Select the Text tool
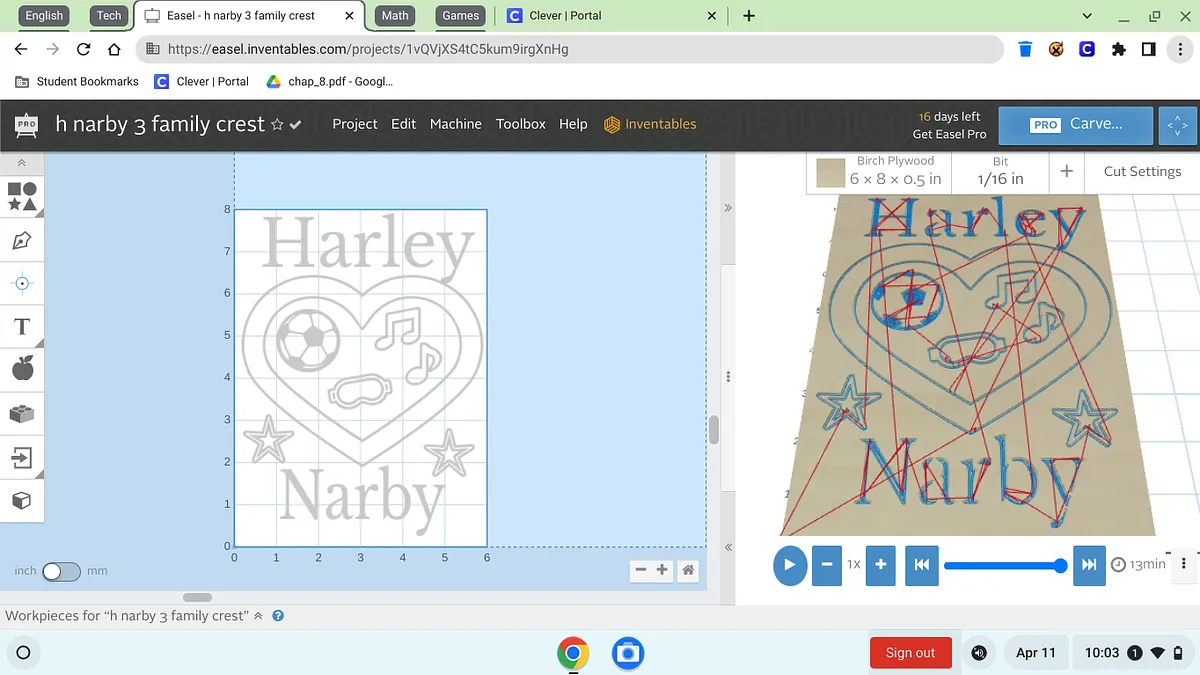1200x675 pixels. [22, 327]
